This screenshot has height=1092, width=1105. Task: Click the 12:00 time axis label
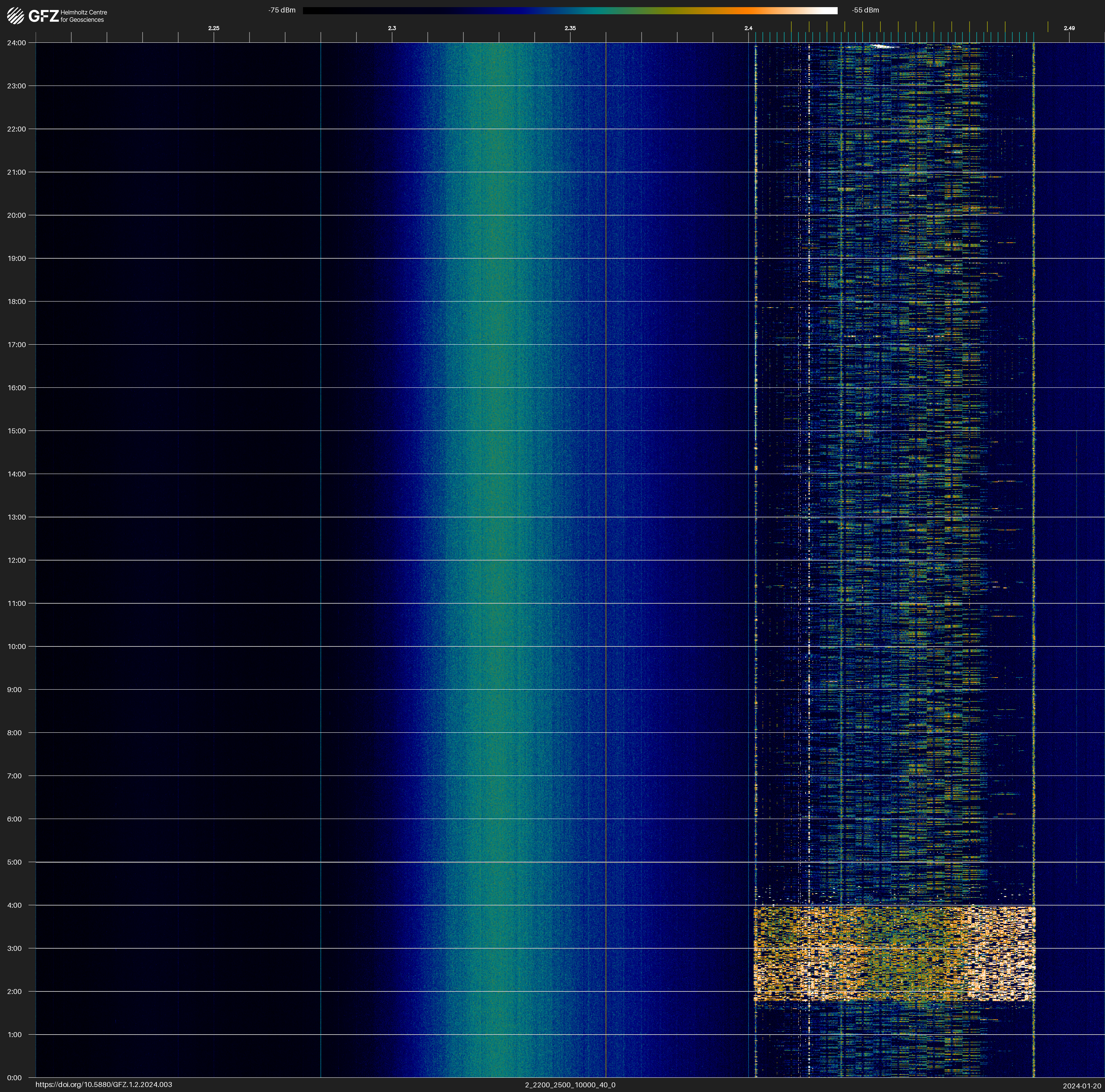coord(16,560)
